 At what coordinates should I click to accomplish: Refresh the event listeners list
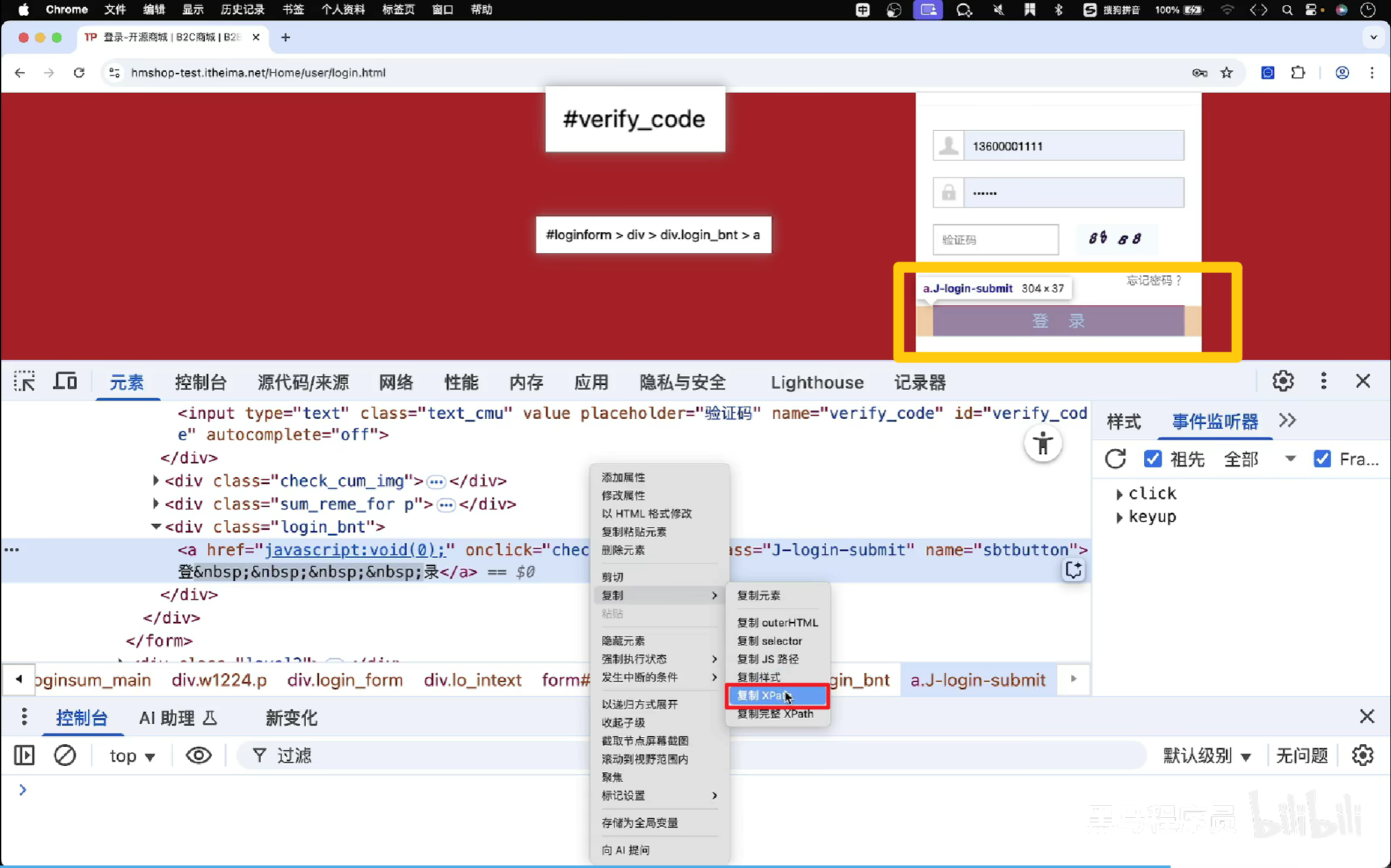coord(1115,459)
